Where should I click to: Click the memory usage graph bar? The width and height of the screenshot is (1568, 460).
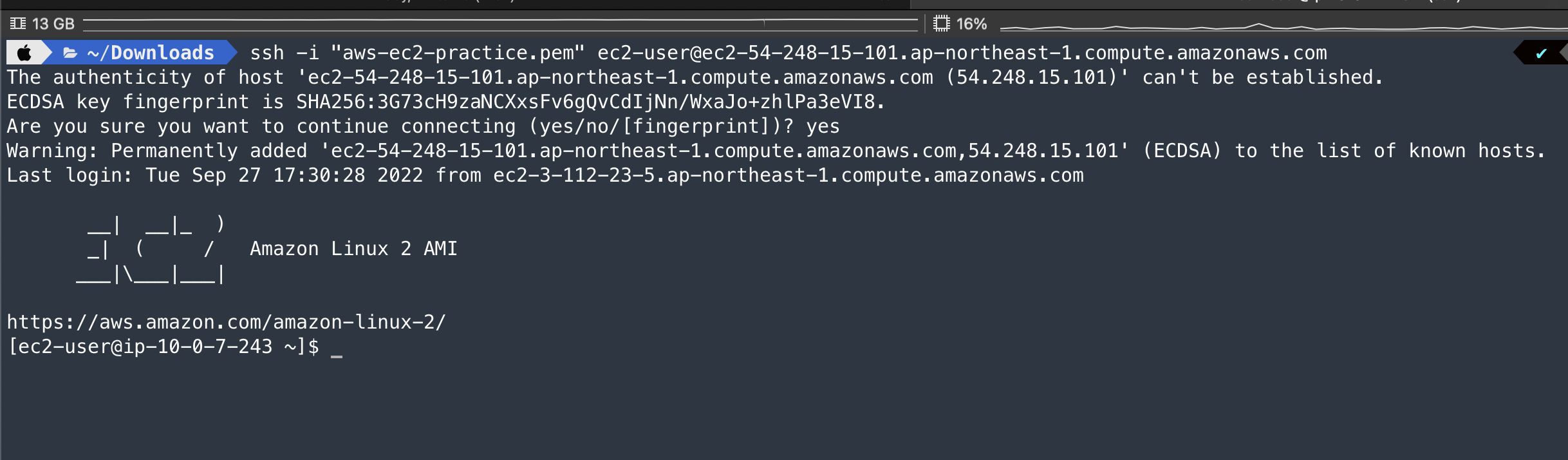click(500, 24)
